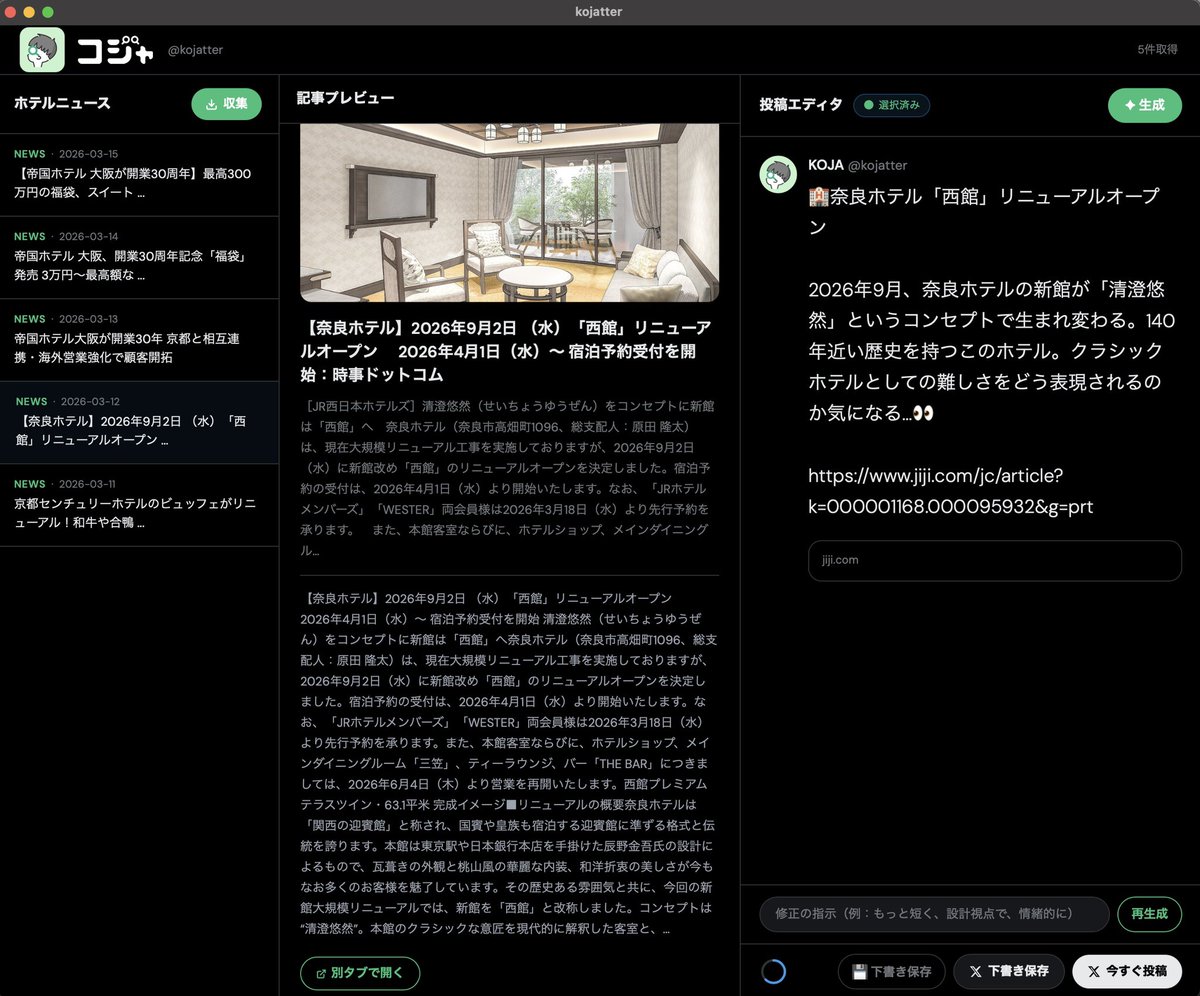Toggle the 選択済み status badge

click(890, 105)
